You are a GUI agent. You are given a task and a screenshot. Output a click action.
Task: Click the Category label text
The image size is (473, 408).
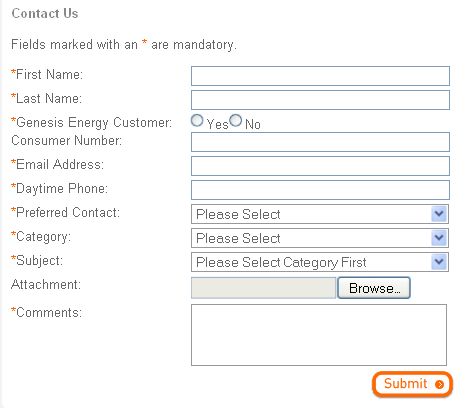[41, 237]
